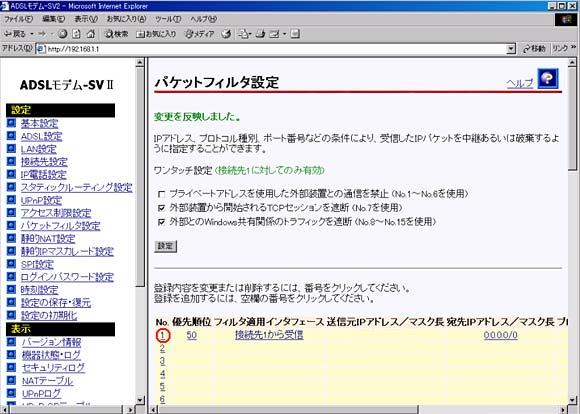Viewport: 580px width, 414px height.
Task: Click the help question mark icon
Action: tap(547, 78)
